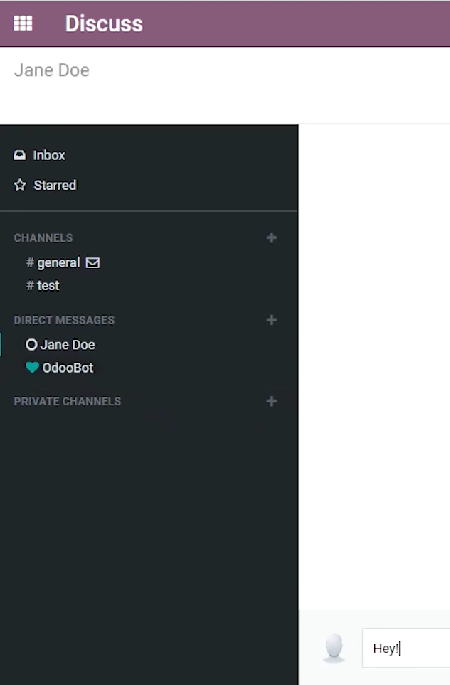Image resolution: width=450 pixels, height=685 pixels.
Task: Click the Jane Doe conversation title
Action: tap(52, 70)
